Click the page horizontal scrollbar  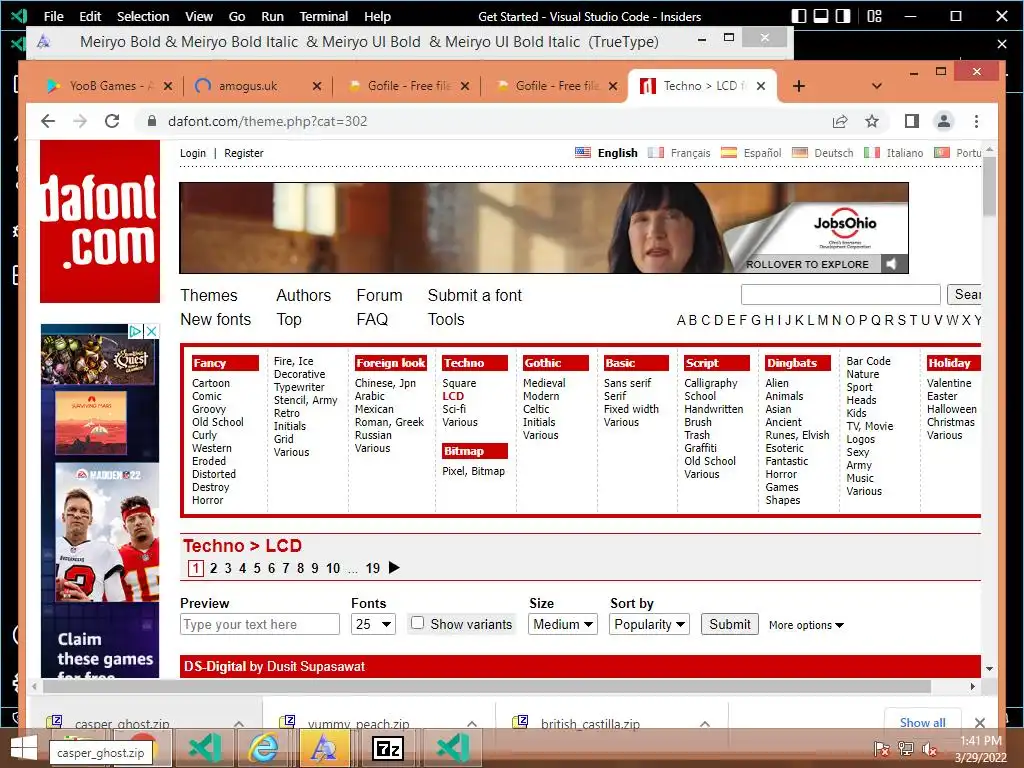(487, 686)
